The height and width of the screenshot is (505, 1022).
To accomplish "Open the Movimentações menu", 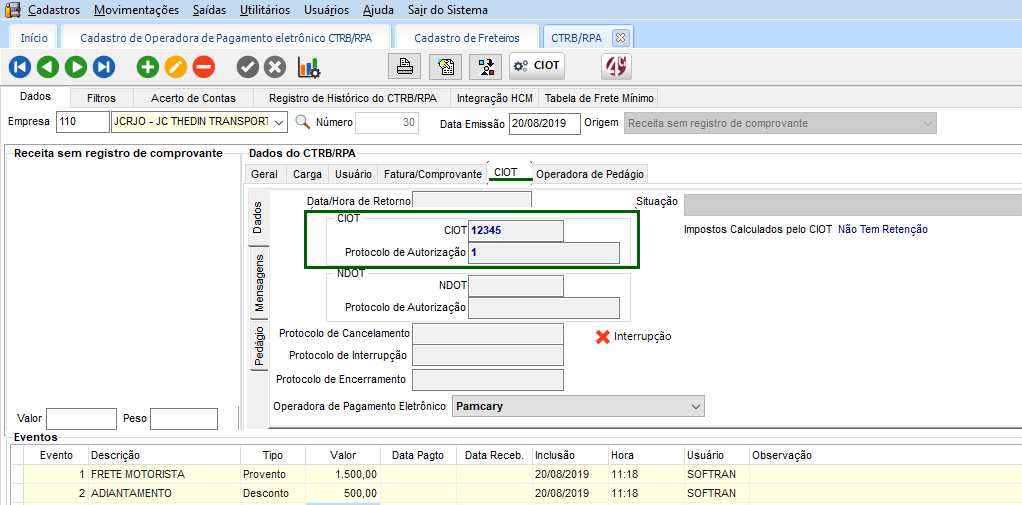I will tap(137, 10).
